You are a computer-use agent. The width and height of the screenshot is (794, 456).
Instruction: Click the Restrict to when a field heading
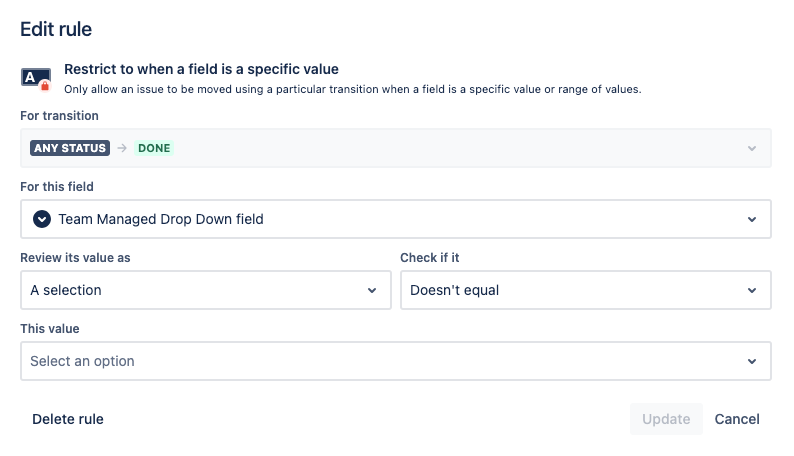coord(201,69)
